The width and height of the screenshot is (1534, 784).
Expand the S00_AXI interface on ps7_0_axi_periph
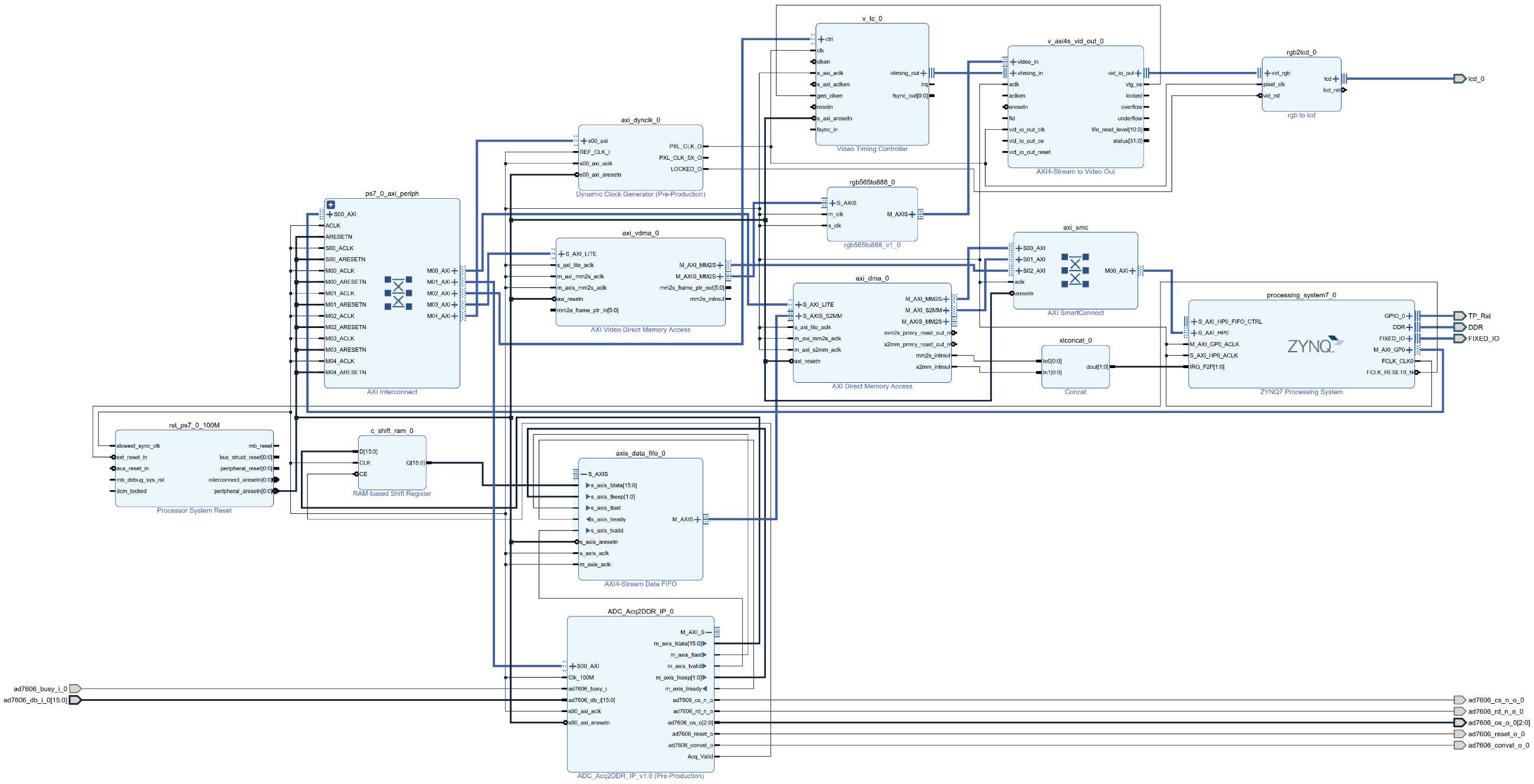330,214
